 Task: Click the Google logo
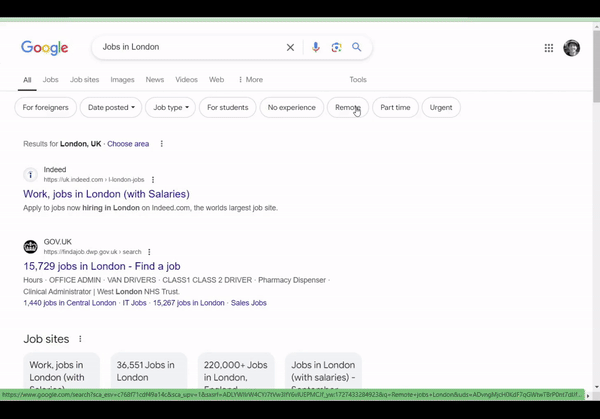click(x=45, y=48)
